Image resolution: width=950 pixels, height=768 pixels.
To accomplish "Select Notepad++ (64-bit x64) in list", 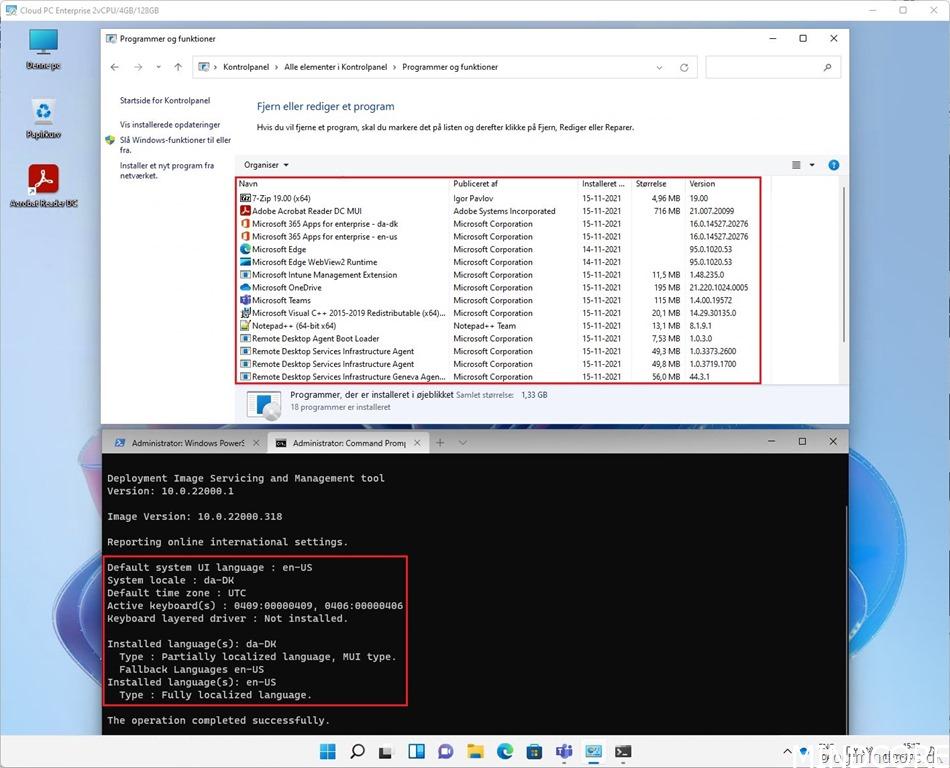I will 293,326.
